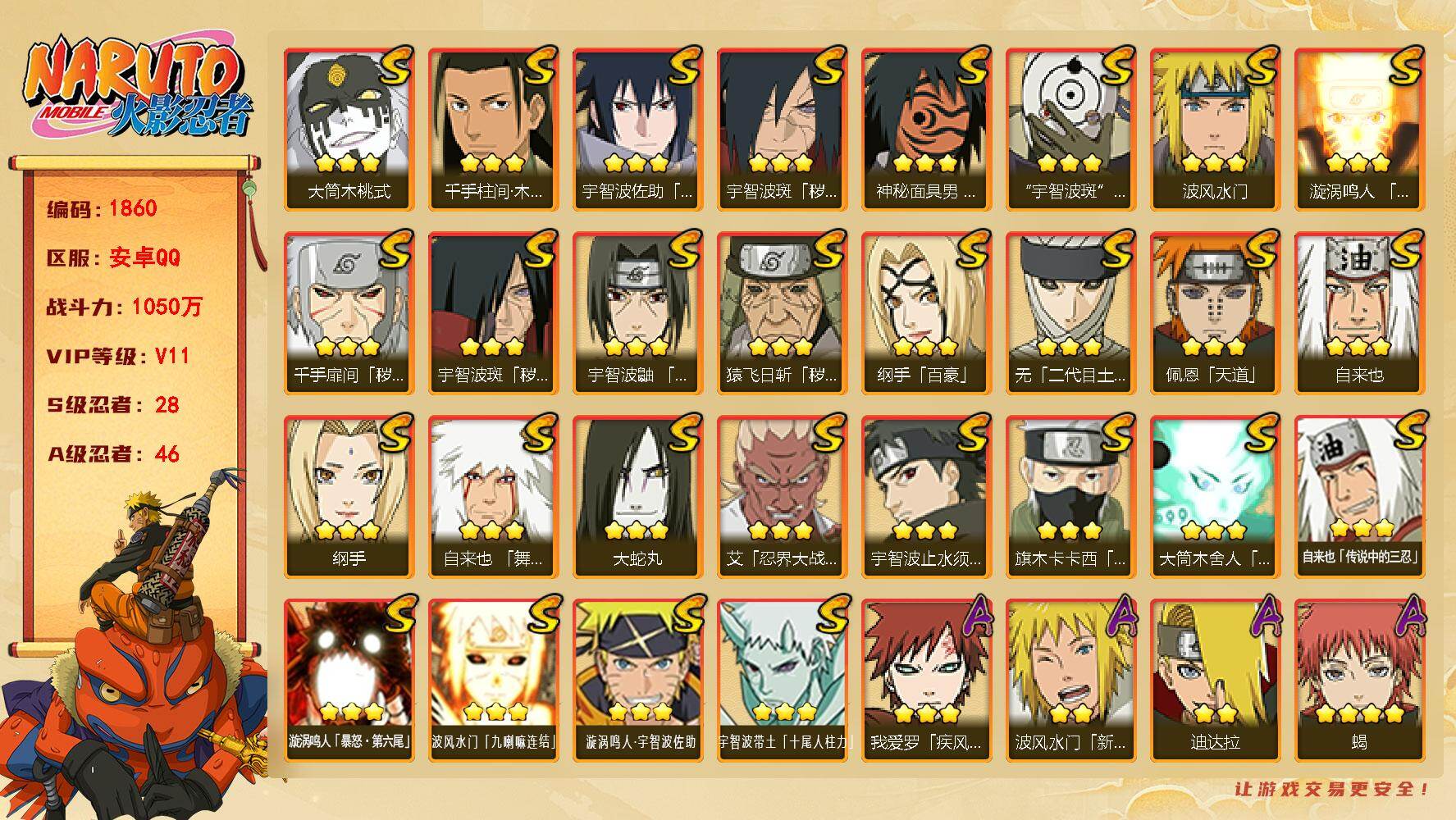1456x820 pixels.
Task: Click the 漩涡鸣人「暴怒·第六尾」 card
Action: click(349, 681)
